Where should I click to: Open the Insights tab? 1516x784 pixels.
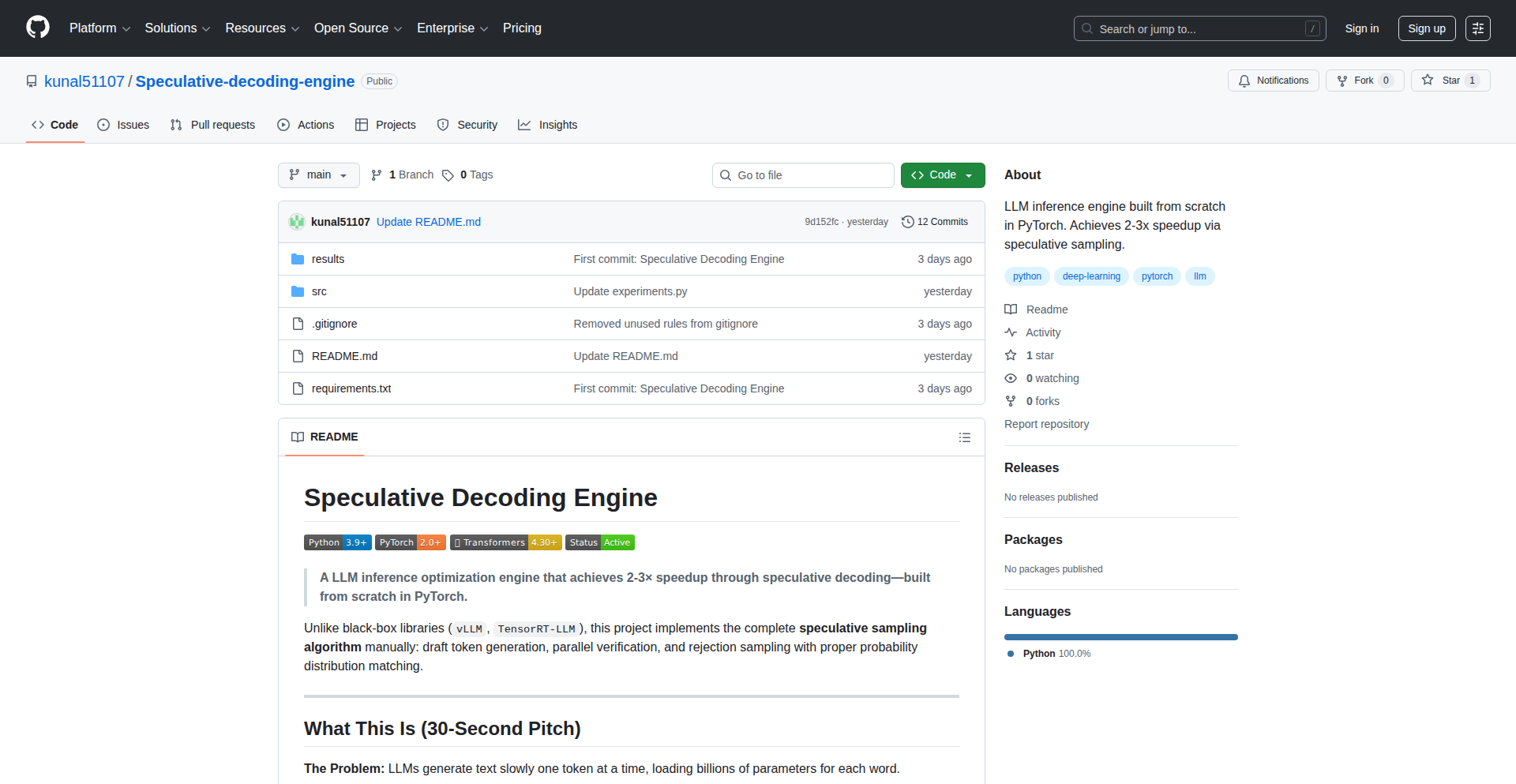click(548, 125)
